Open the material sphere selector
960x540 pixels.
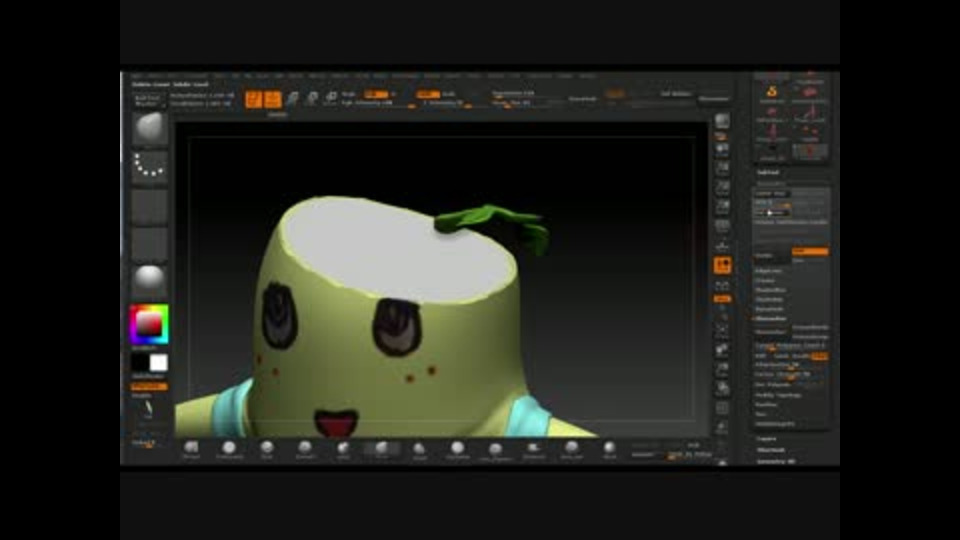[149, 281]
